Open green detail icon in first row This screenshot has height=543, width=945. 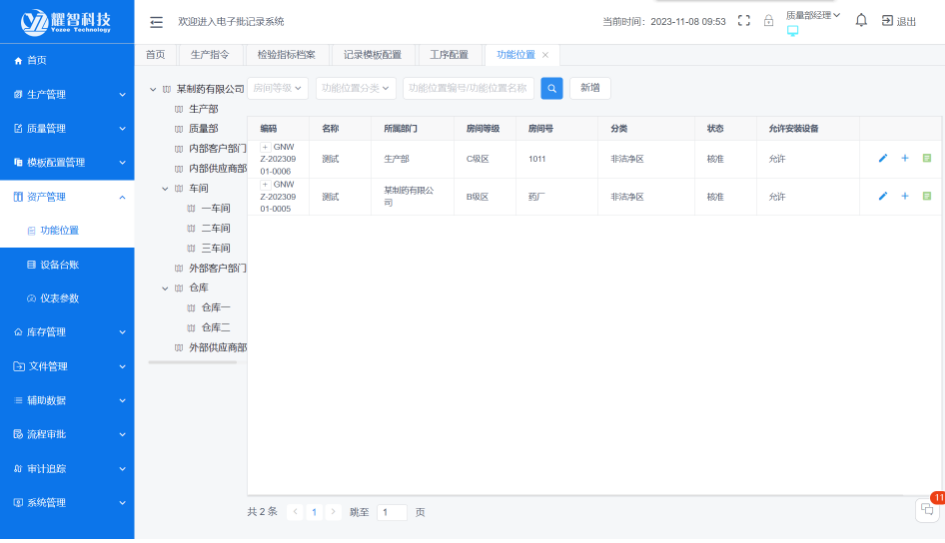point(927,158)
